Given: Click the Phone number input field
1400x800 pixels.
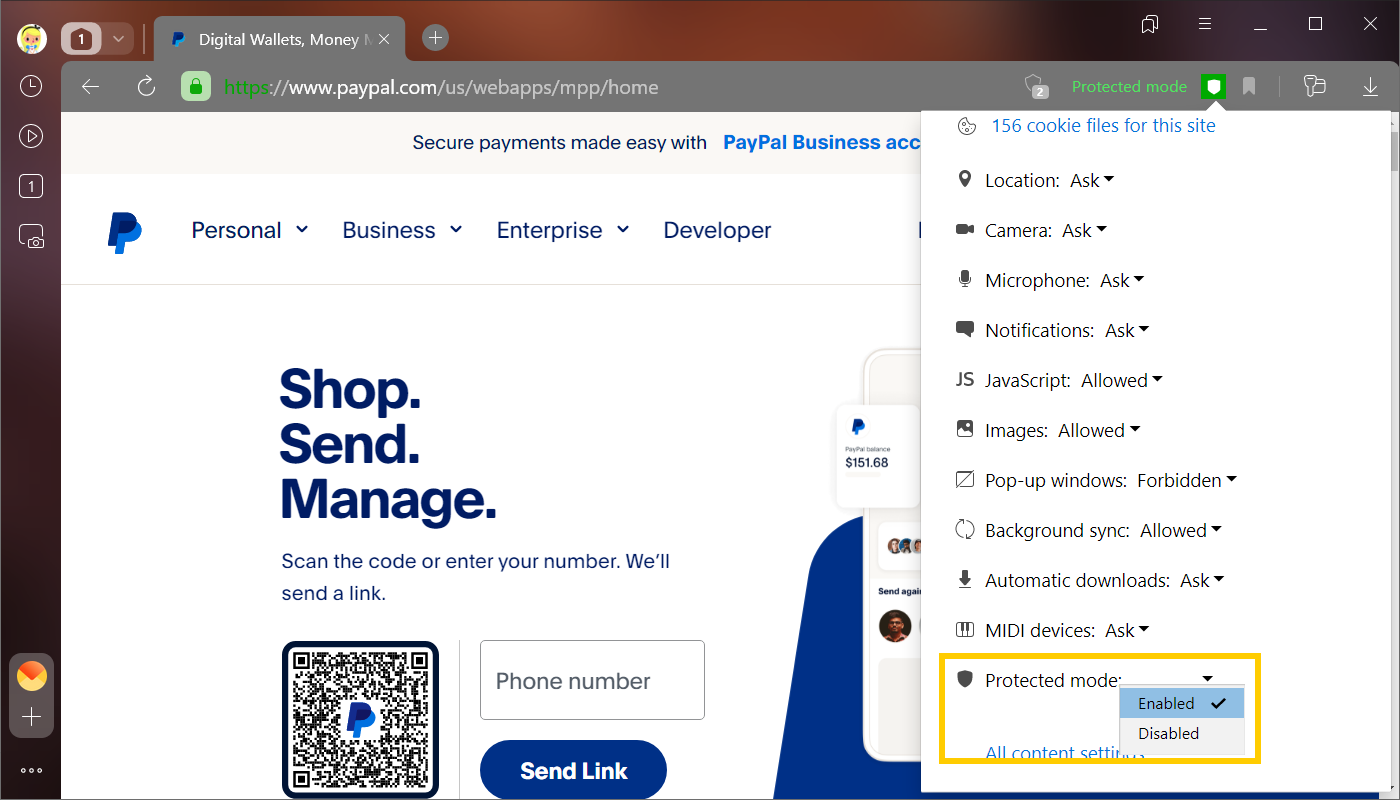Looking at the screenshot, I should (x=592, y=680).
